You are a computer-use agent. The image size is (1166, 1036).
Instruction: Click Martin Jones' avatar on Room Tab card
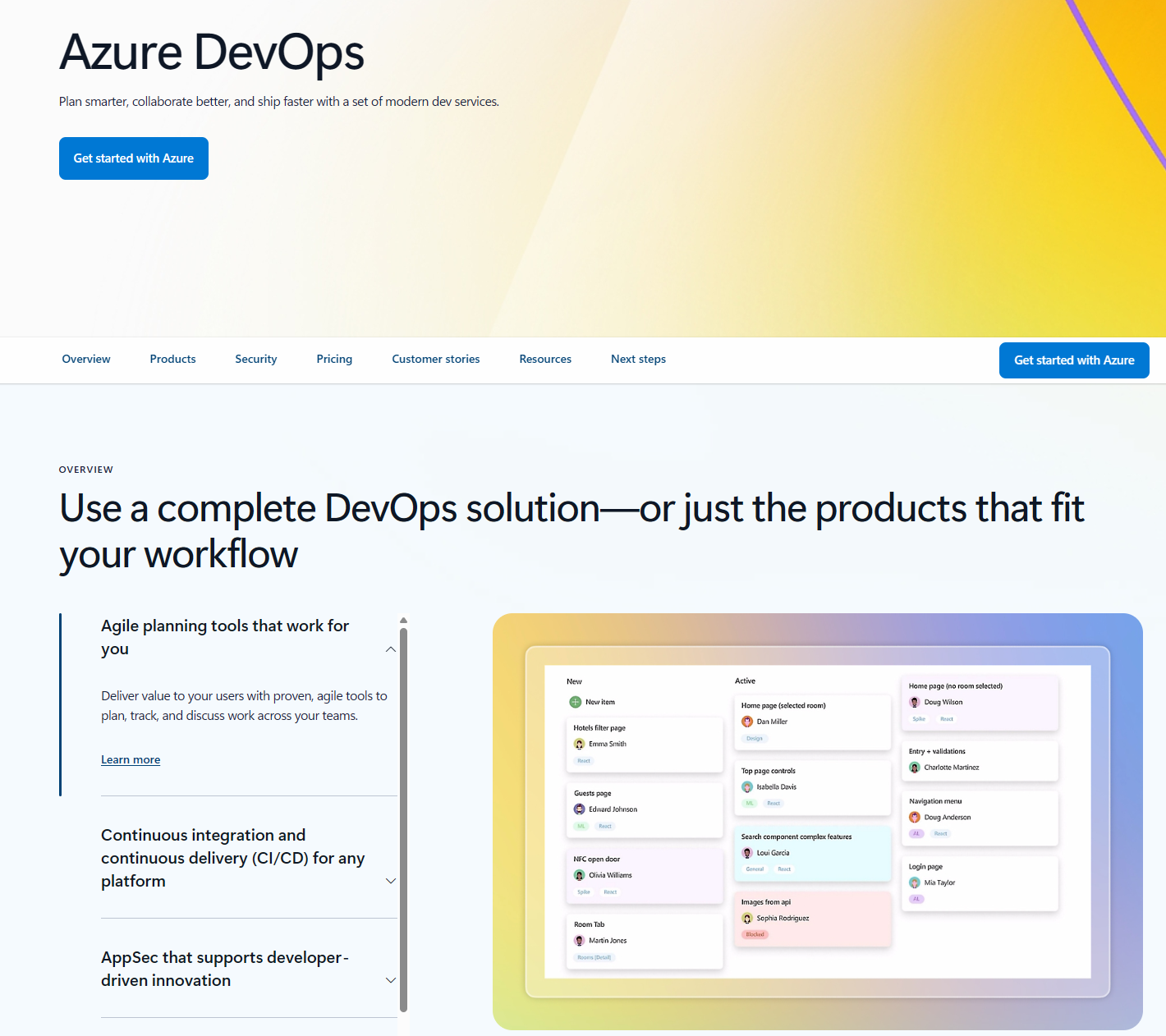tap(579, 941)
